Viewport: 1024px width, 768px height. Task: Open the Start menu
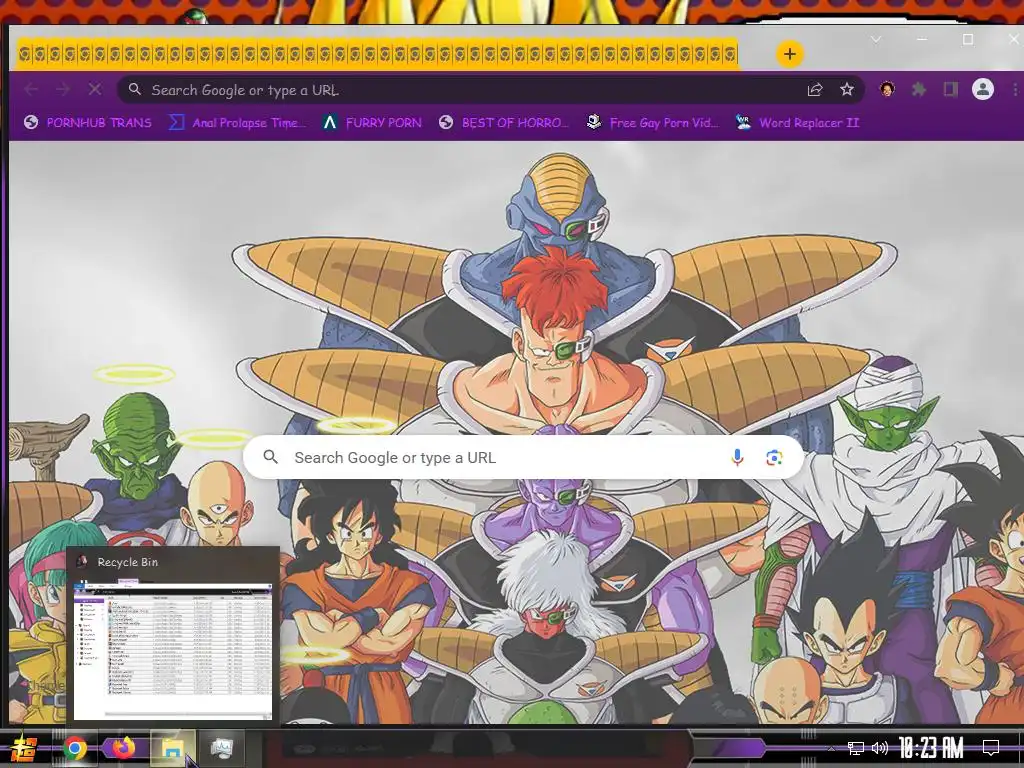pyautogui.click(x=24, y=748)
